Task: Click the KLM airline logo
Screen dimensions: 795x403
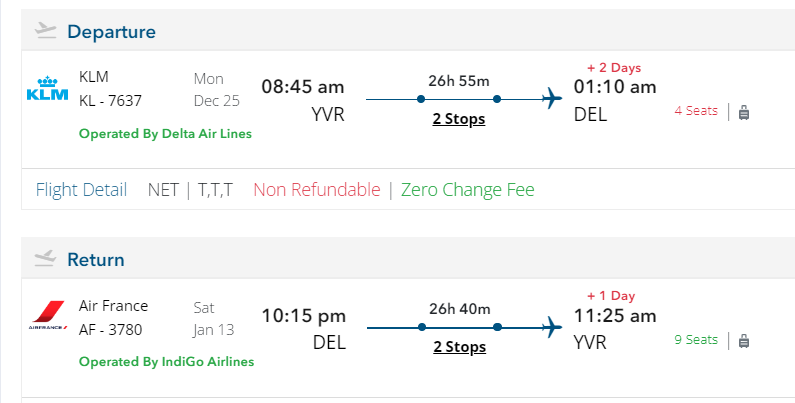Action: pos(46,90)
